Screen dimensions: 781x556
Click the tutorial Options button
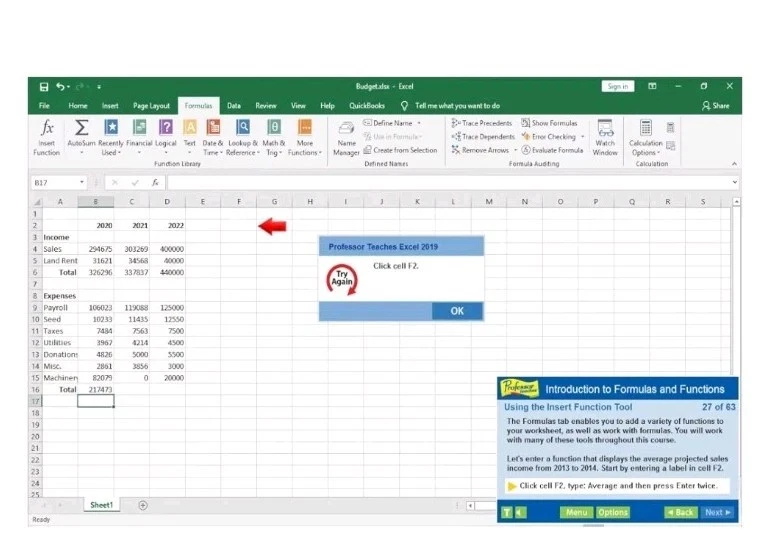pyautogui.click(x=613, y=513)
